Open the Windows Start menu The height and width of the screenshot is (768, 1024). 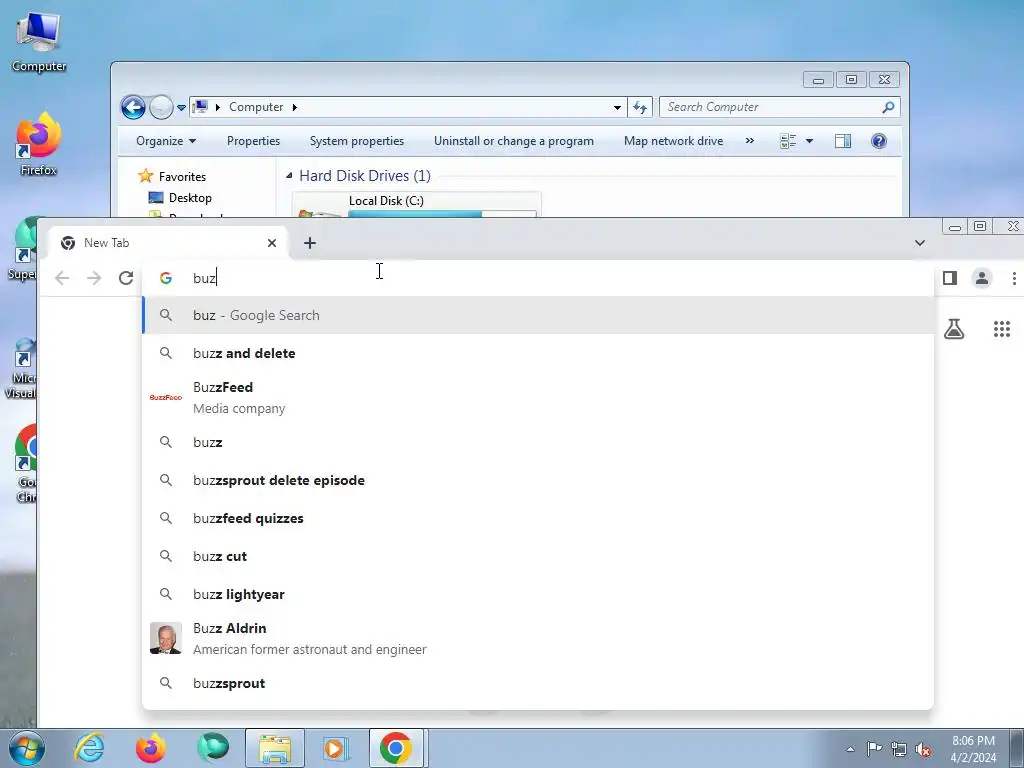click(26, 748)
